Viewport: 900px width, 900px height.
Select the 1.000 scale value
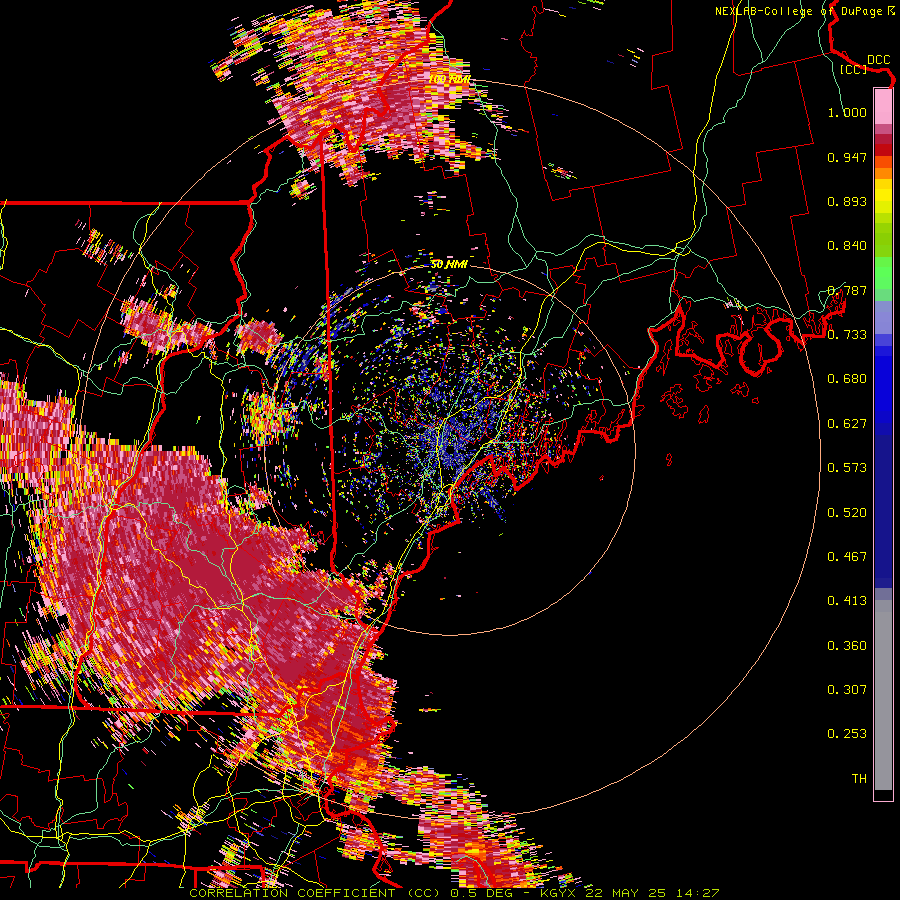point(847,112)
